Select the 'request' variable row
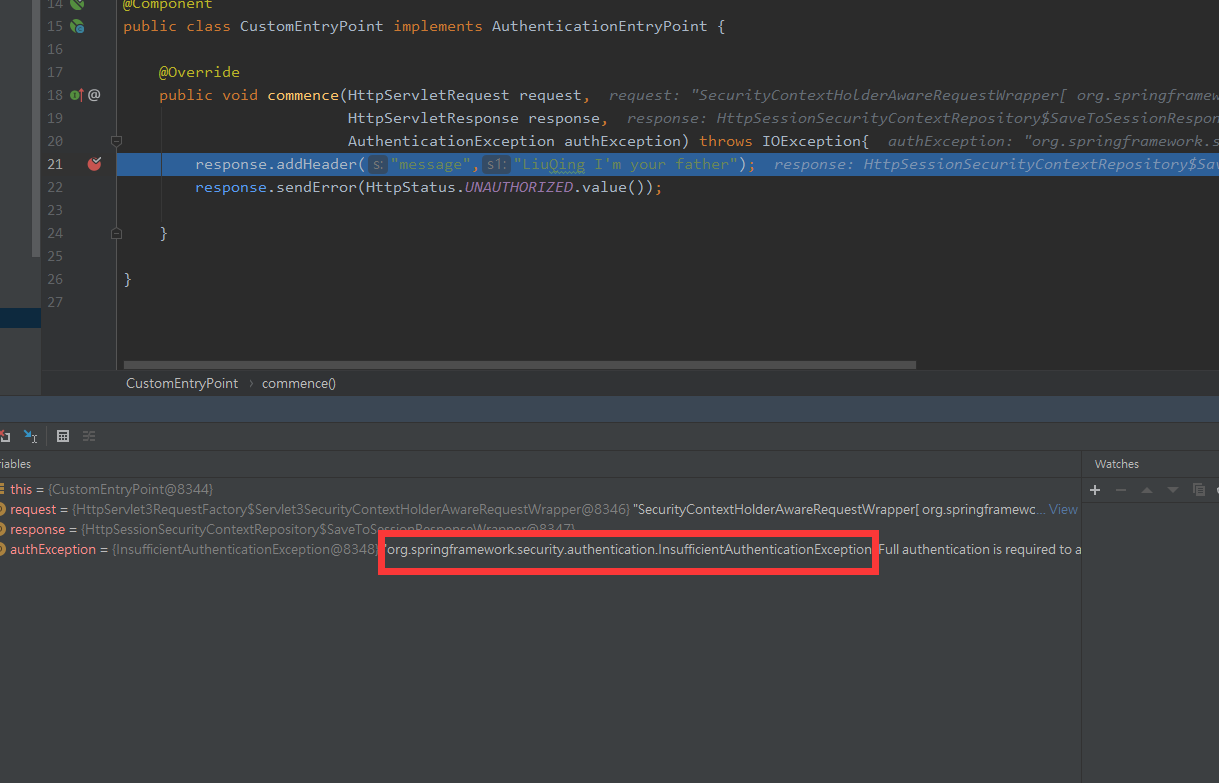 [x=540, y=510]
